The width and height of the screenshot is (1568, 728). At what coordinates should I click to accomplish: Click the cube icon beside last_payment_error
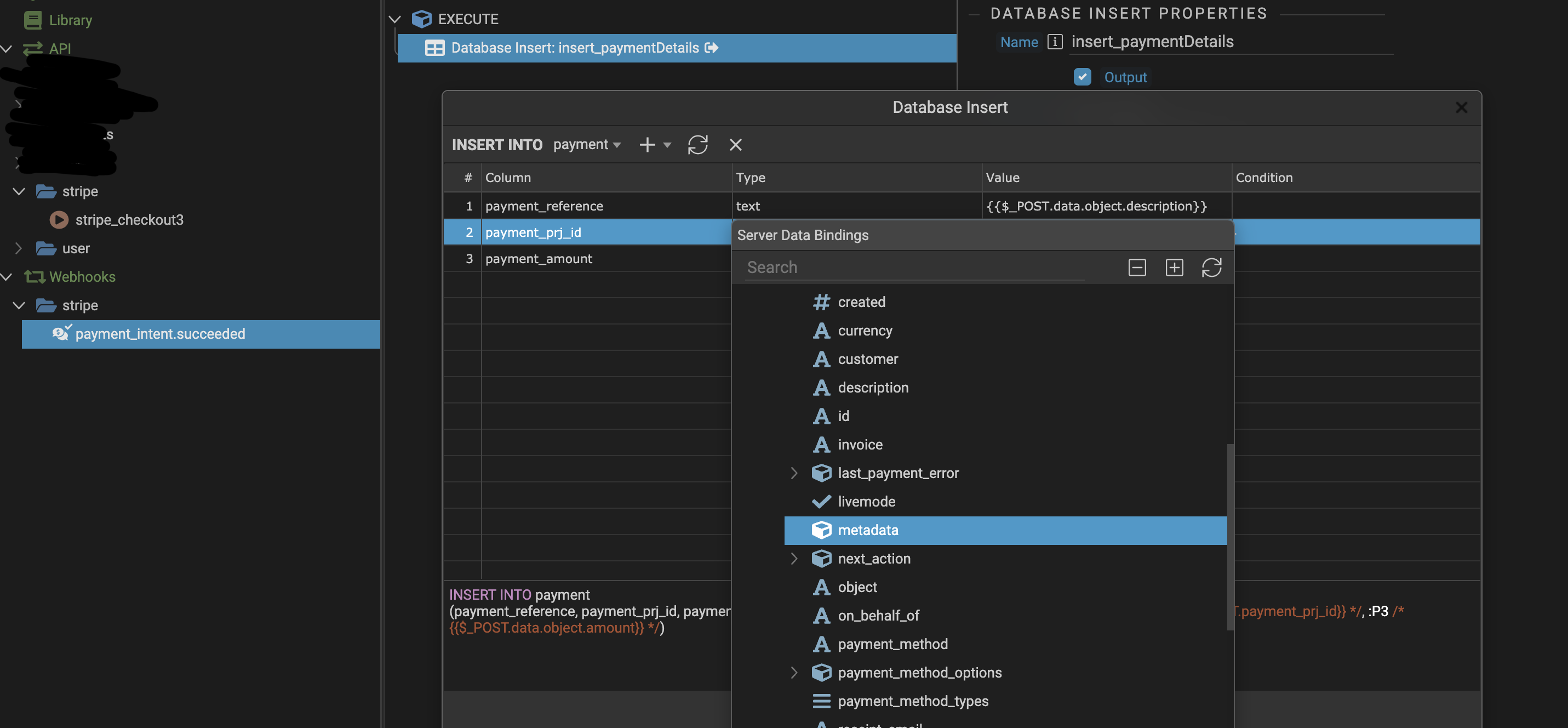tap(821, 473)
